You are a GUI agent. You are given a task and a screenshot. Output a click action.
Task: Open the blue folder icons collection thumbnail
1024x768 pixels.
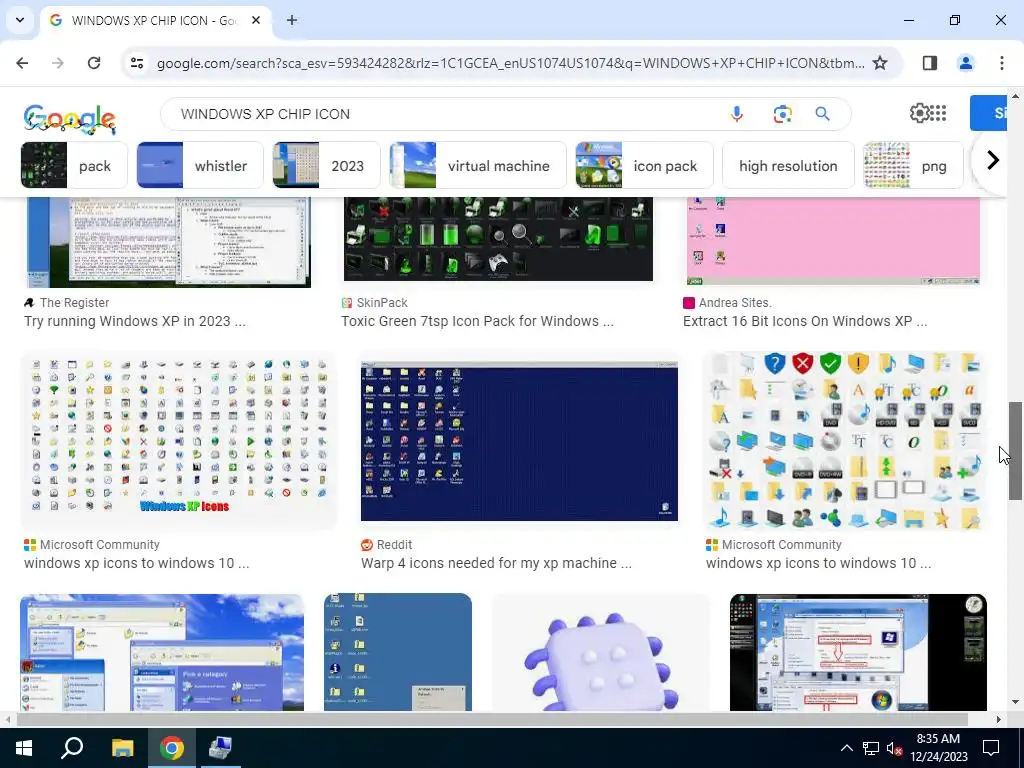[x=845, y=440]
